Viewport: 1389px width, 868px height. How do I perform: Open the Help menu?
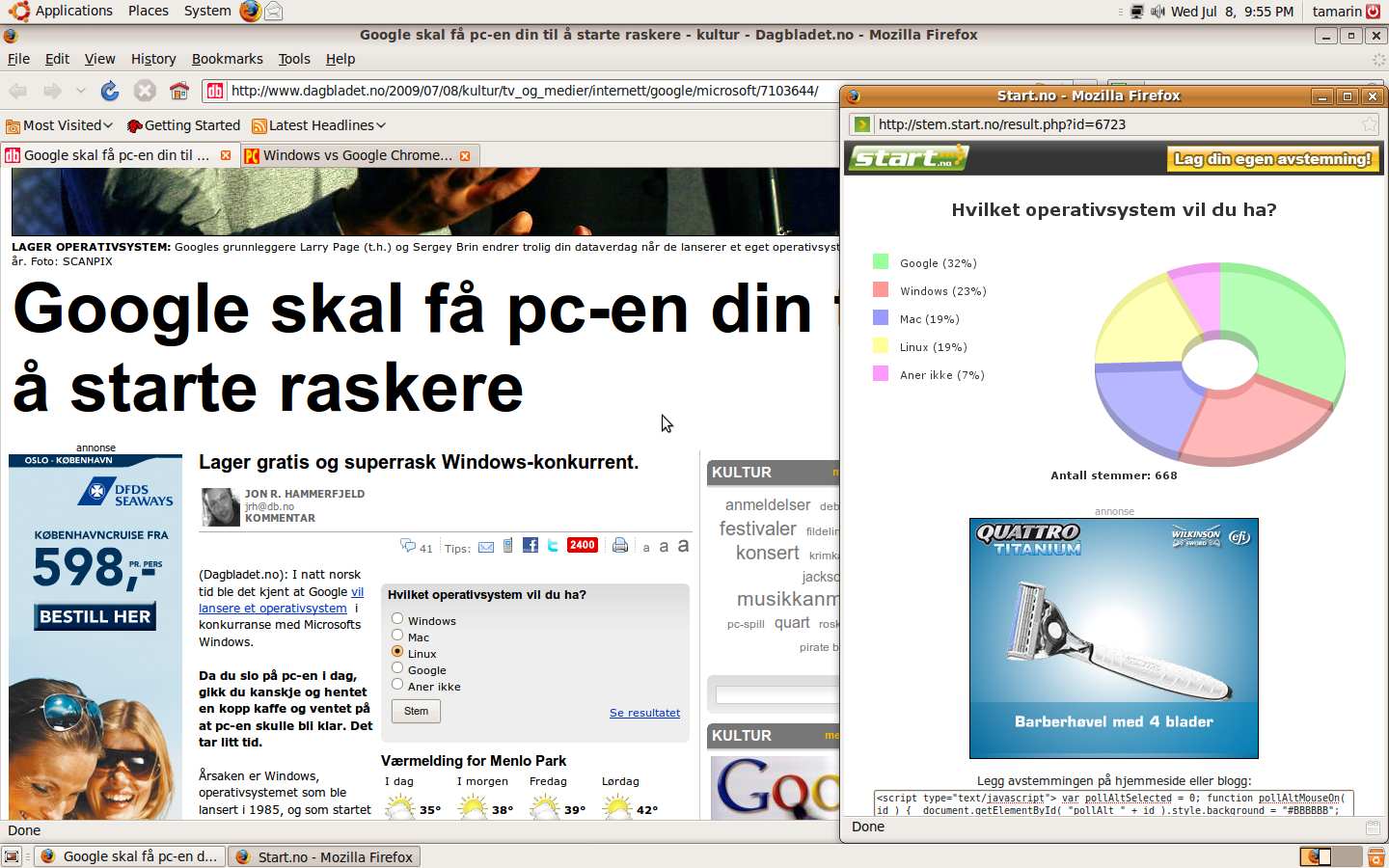340,59
